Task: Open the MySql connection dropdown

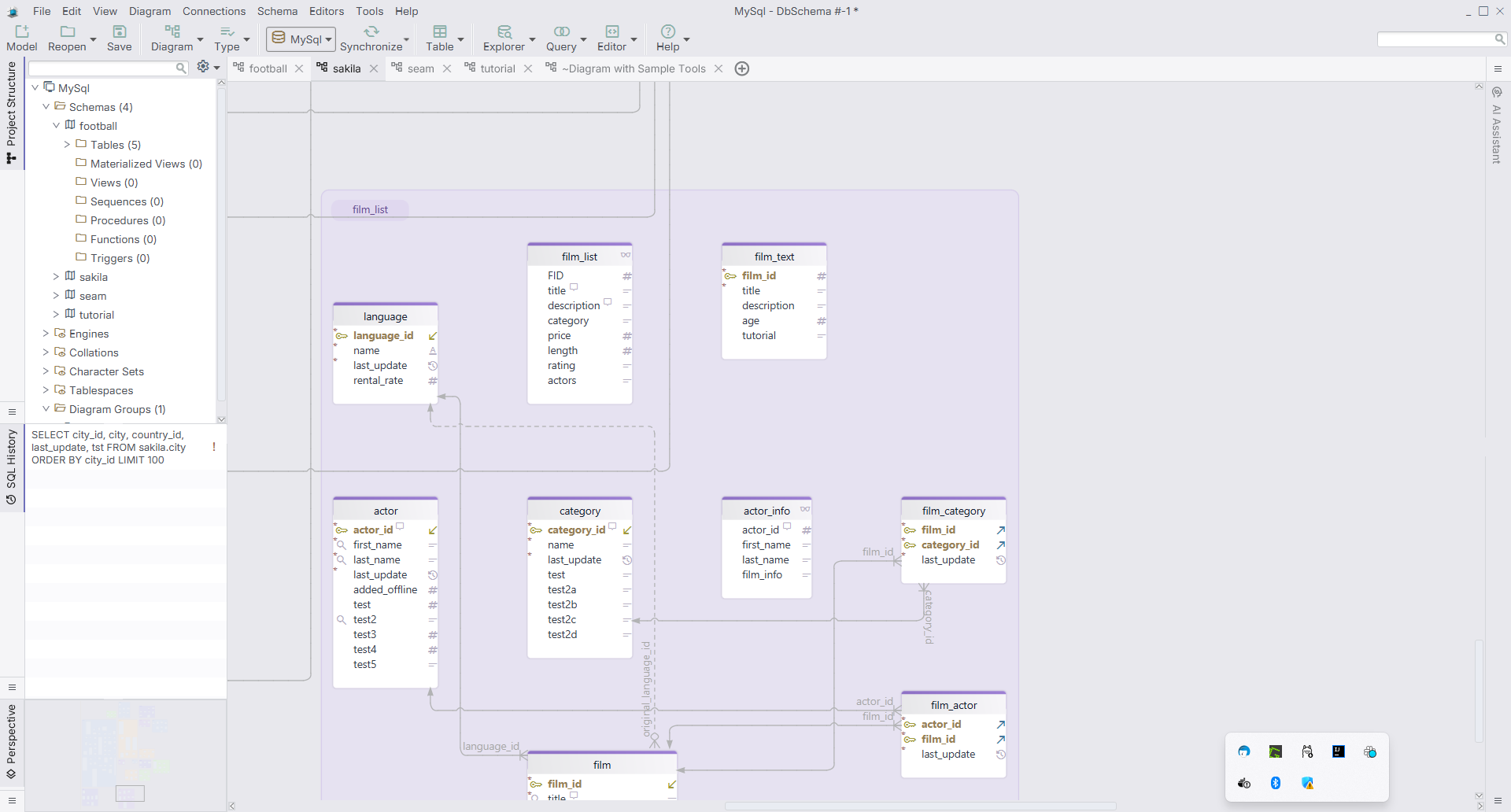Action: [x=301, y=39]
